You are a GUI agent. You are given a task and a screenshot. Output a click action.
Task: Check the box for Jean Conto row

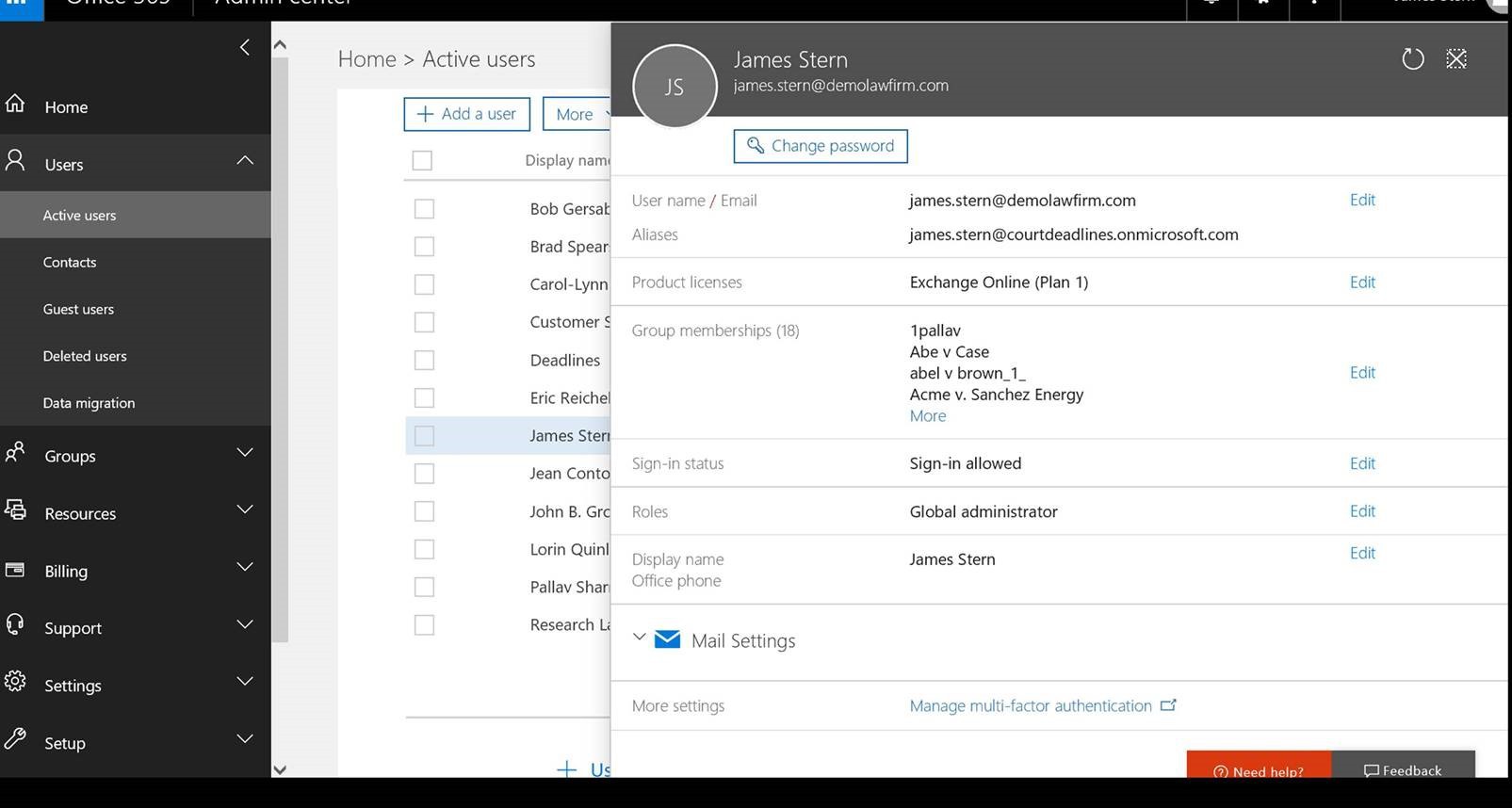424,473
